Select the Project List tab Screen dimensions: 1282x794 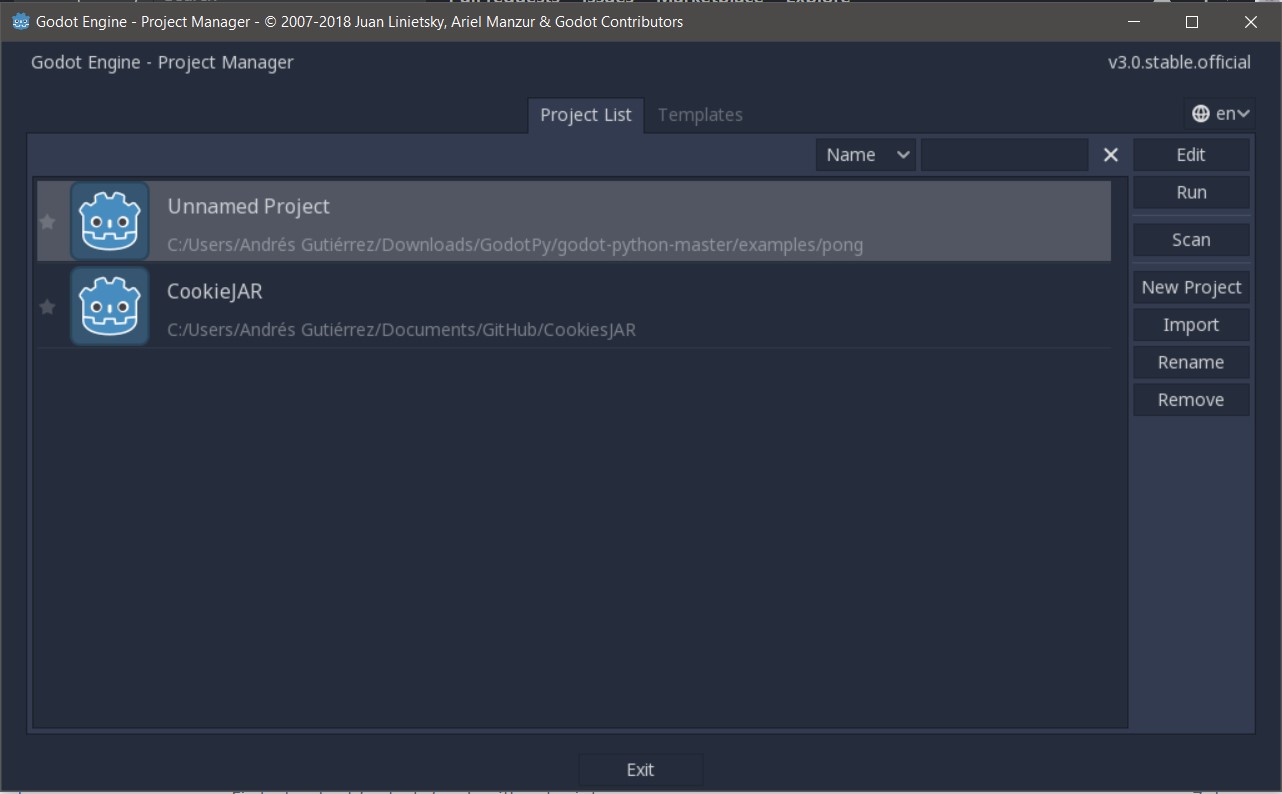pos(586,115)
